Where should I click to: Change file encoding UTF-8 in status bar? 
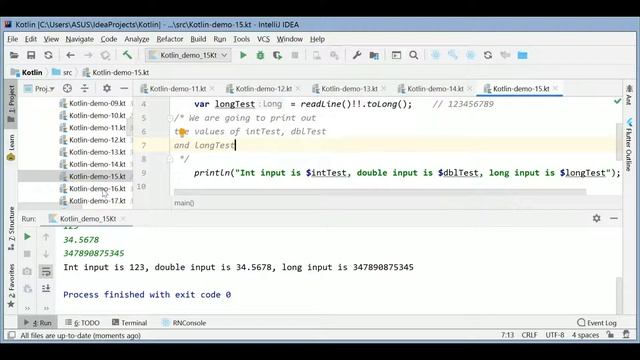[555, 335]
